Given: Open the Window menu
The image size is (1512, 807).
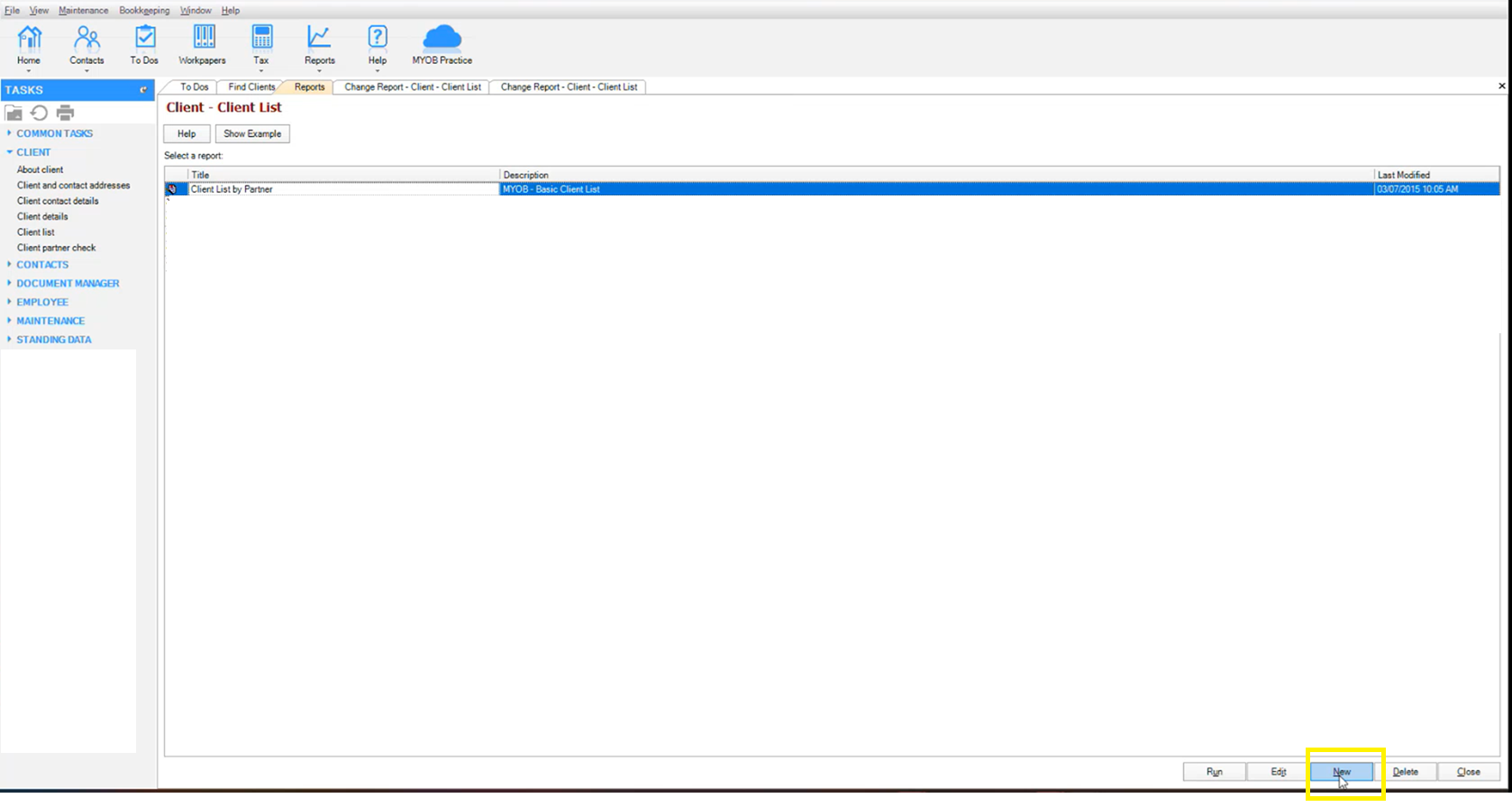Looking at the screenshot, I should tap(196, 11).
